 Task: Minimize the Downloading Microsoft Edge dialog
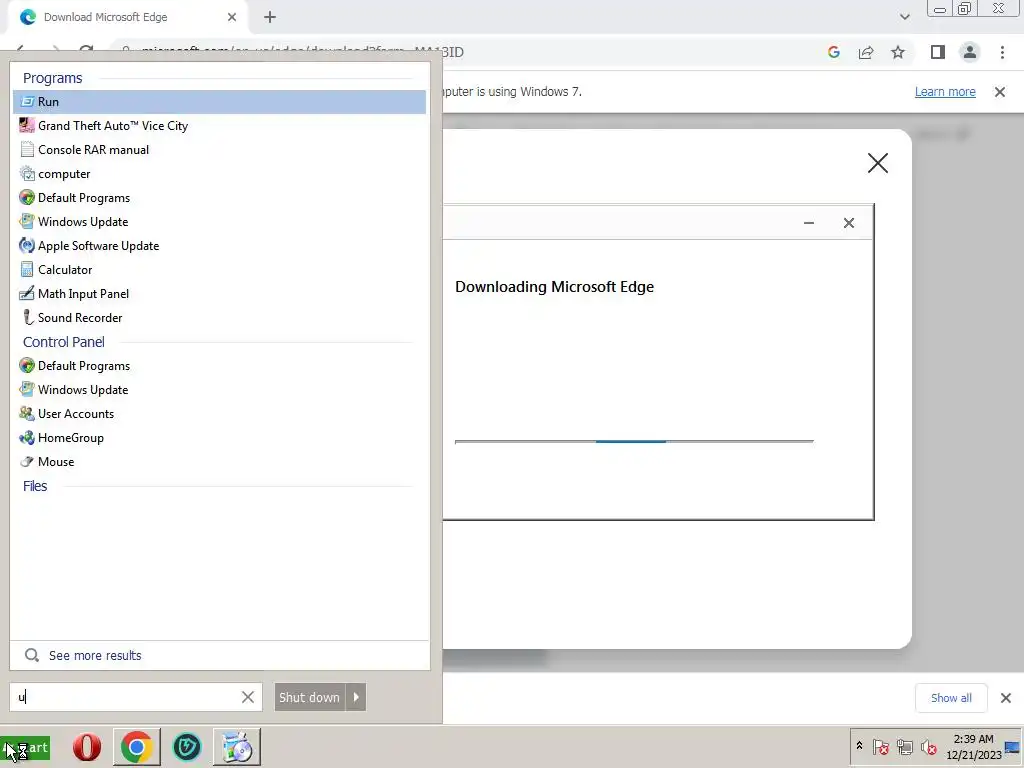click(x=808, y=223)
